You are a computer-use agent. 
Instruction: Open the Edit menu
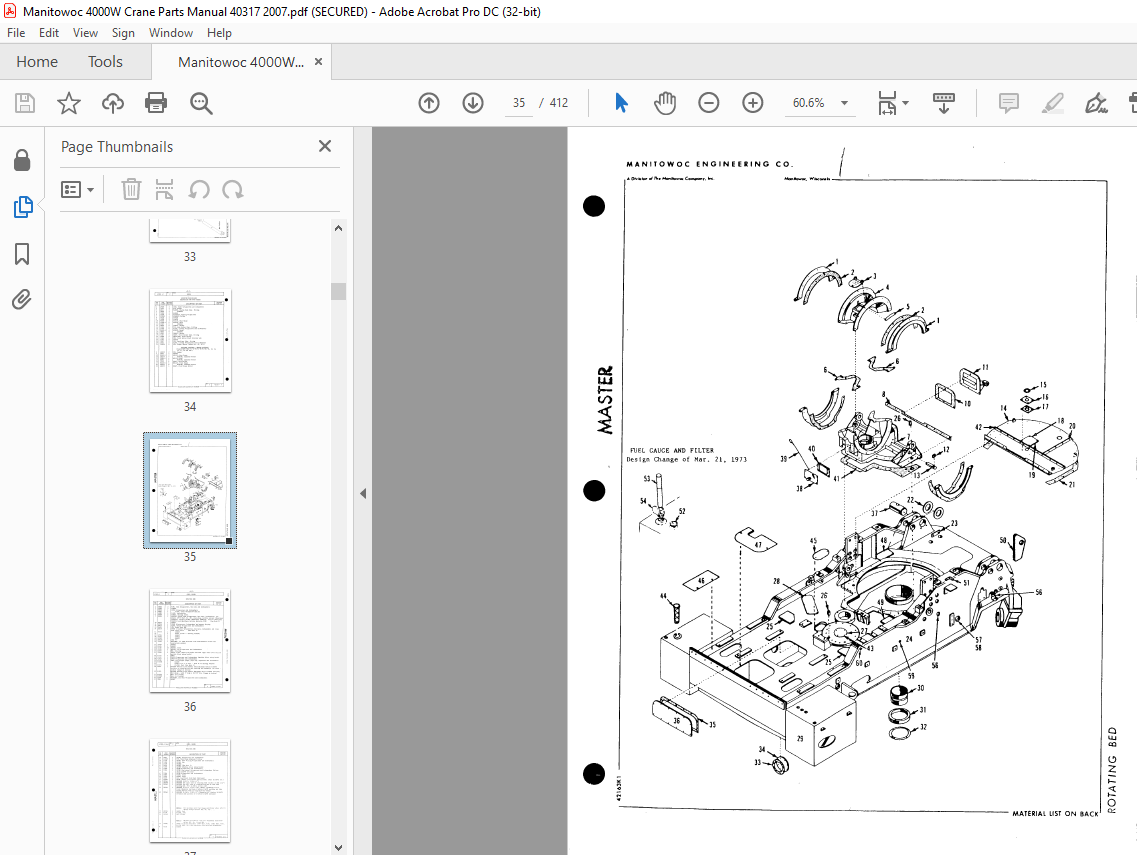tap(49, 33)
